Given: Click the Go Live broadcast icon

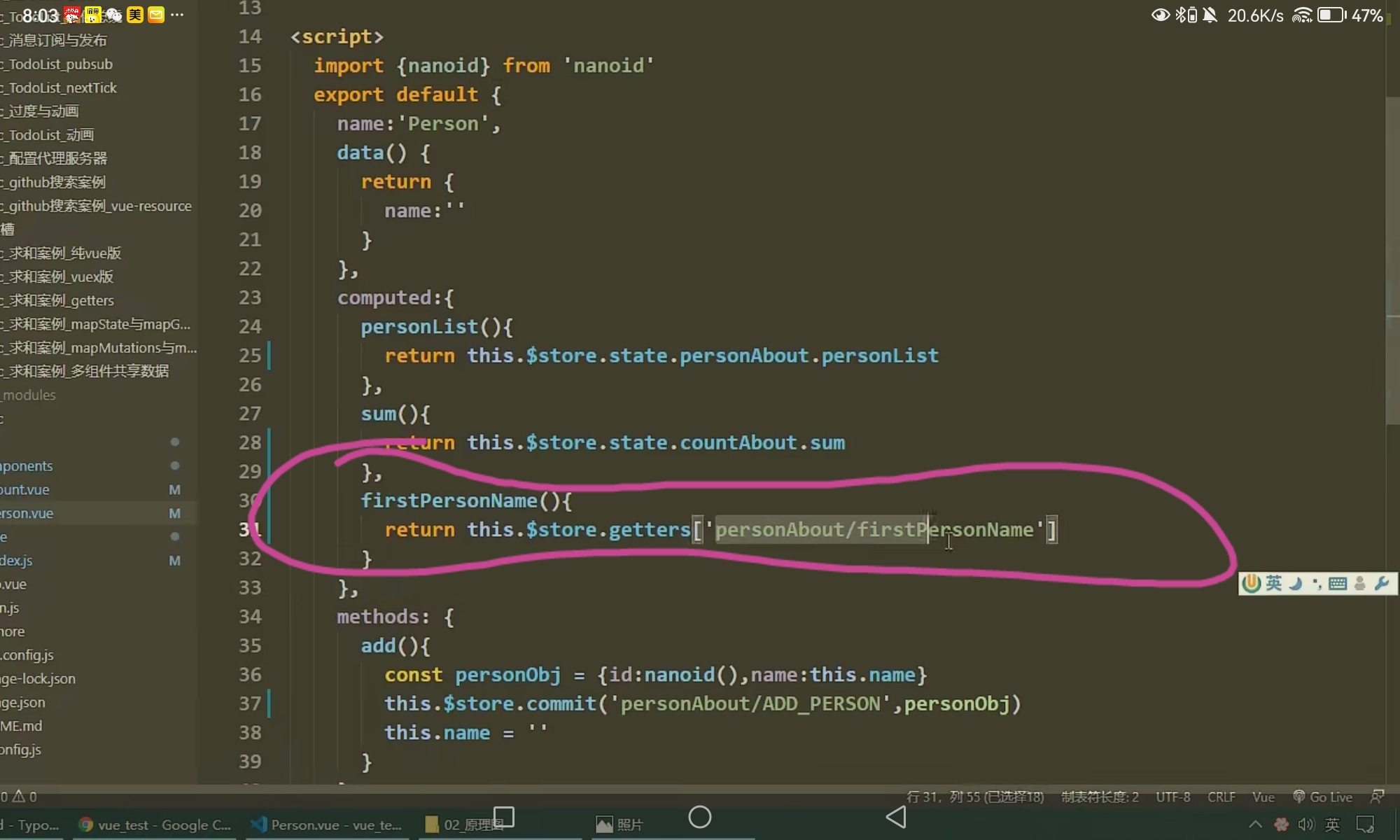Looking at the screenshot, I should 1298,797.
